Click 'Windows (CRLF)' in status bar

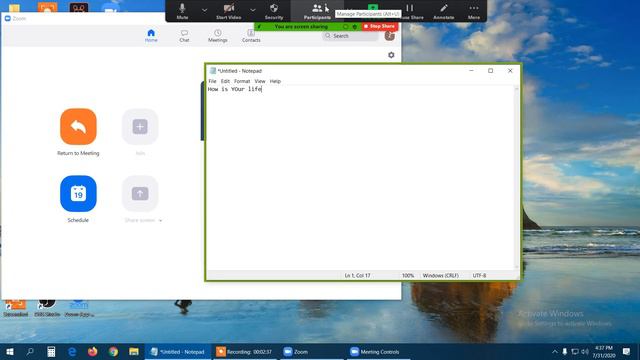(x=440, y=276)
